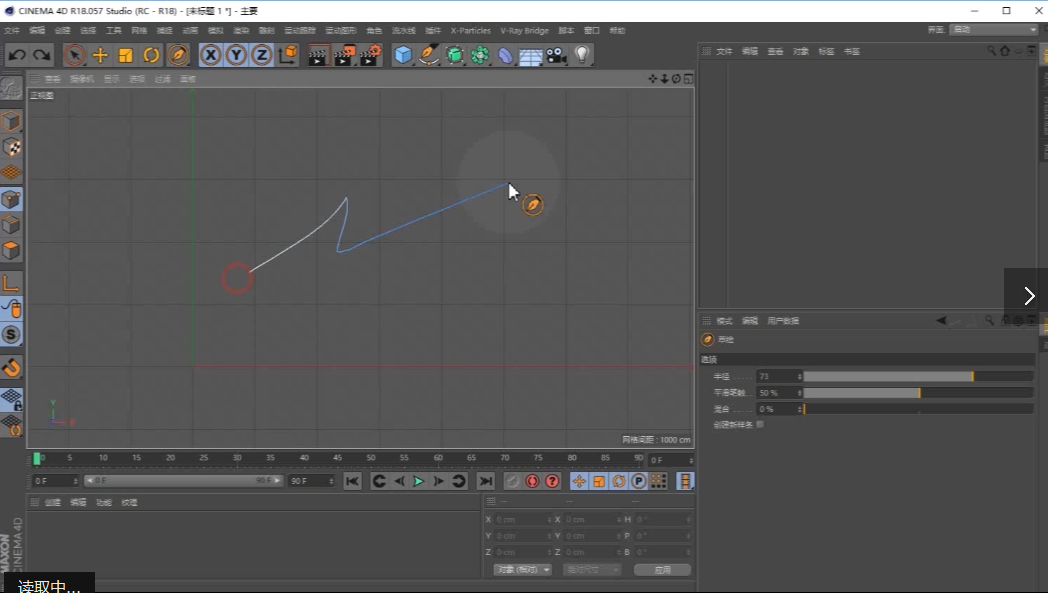Click the radius slider showing 73
This screenshot has height=593, width=1048.
tap(918, 376)
